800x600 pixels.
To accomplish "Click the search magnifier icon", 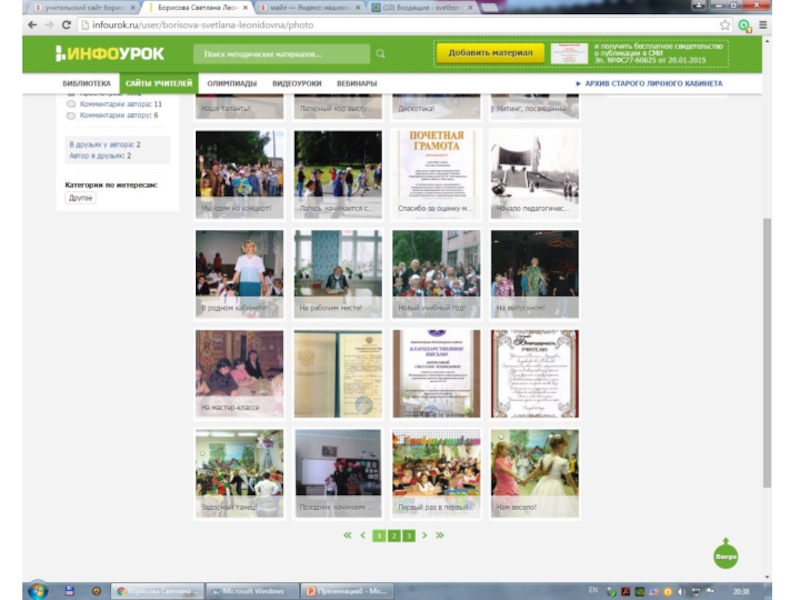I will (381, 54).
